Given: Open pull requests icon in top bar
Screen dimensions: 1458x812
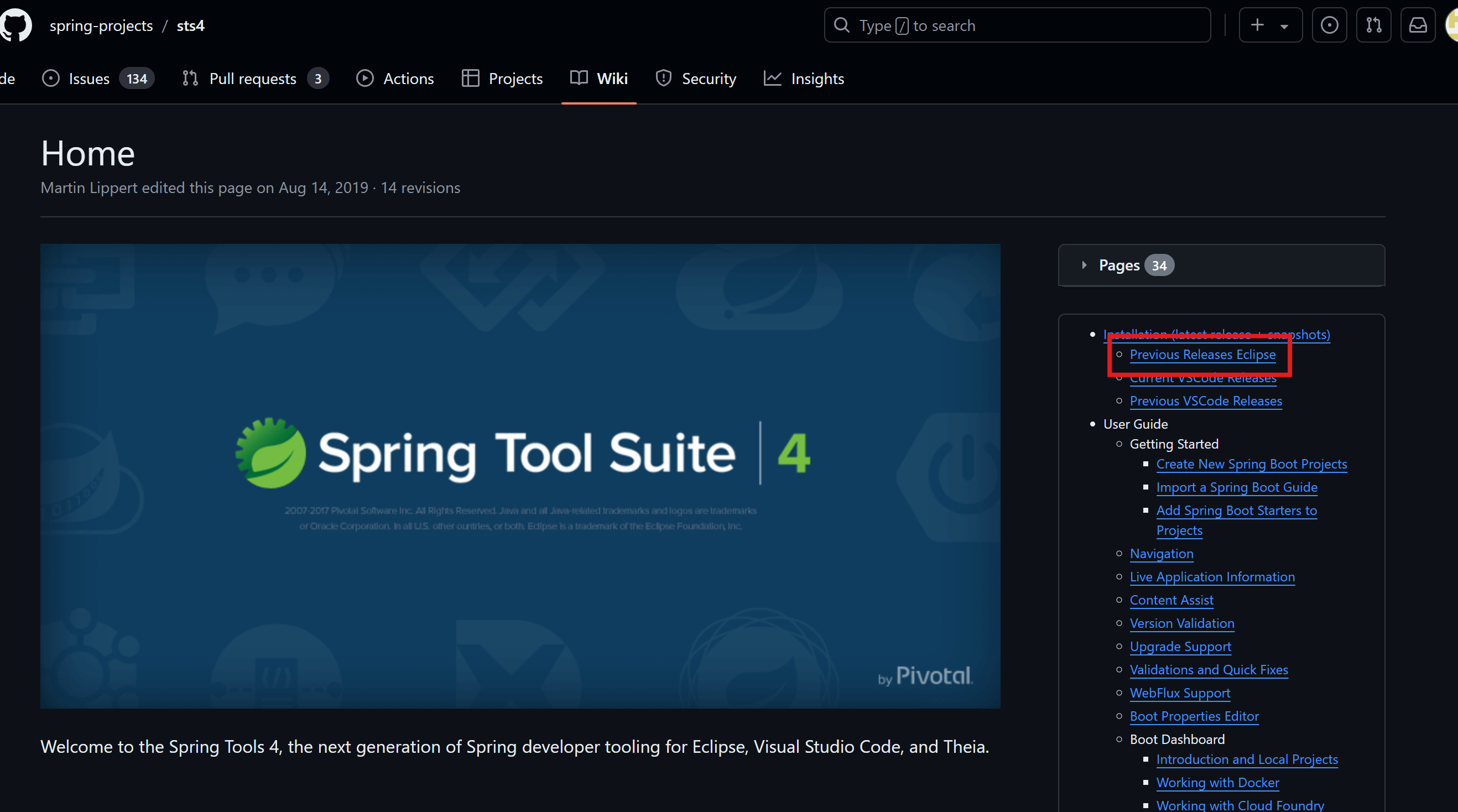Looking at the screenshot, I should click(1373, 25).
